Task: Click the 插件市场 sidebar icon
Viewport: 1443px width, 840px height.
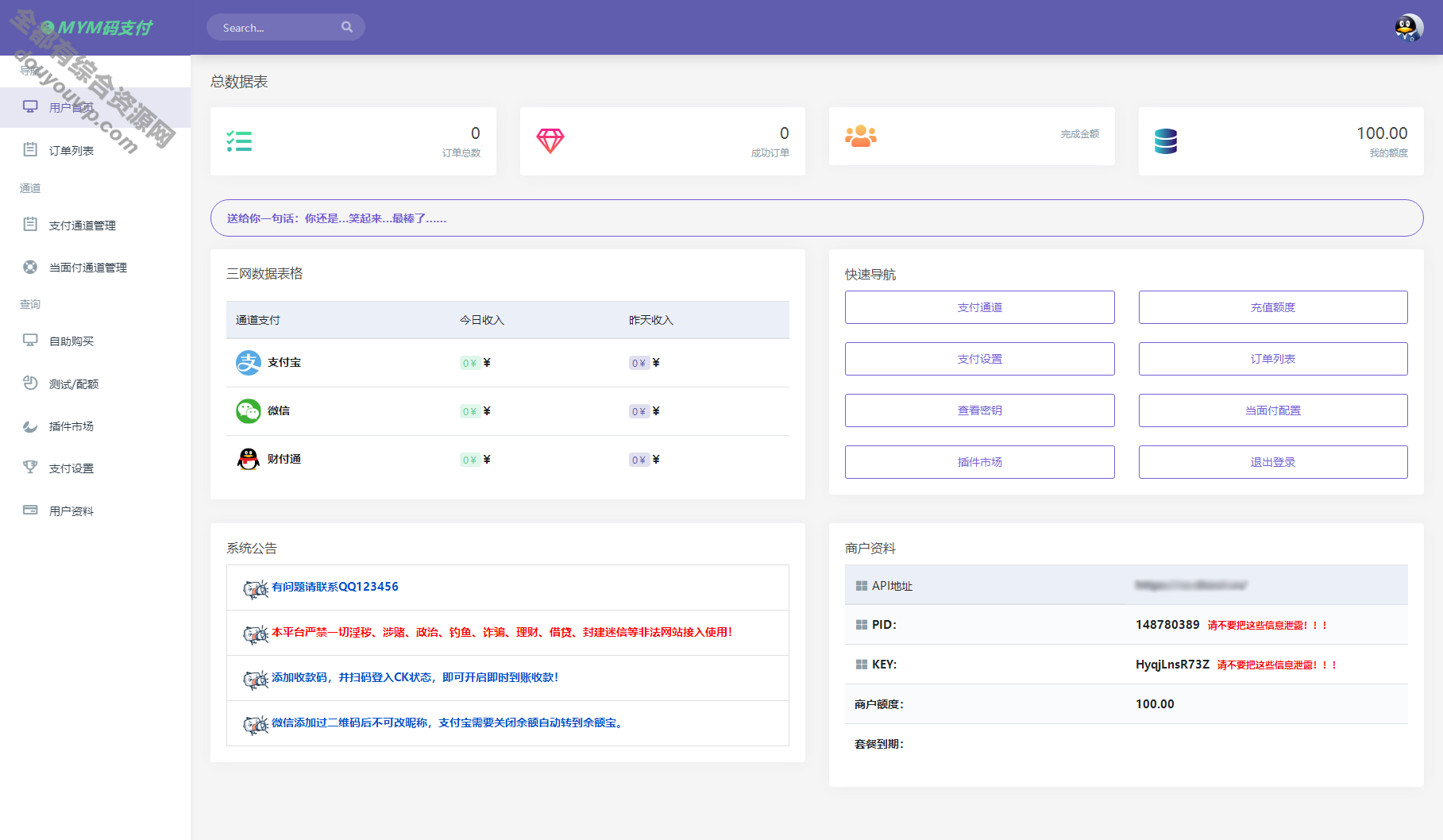Action: click(x=30, y=426)
